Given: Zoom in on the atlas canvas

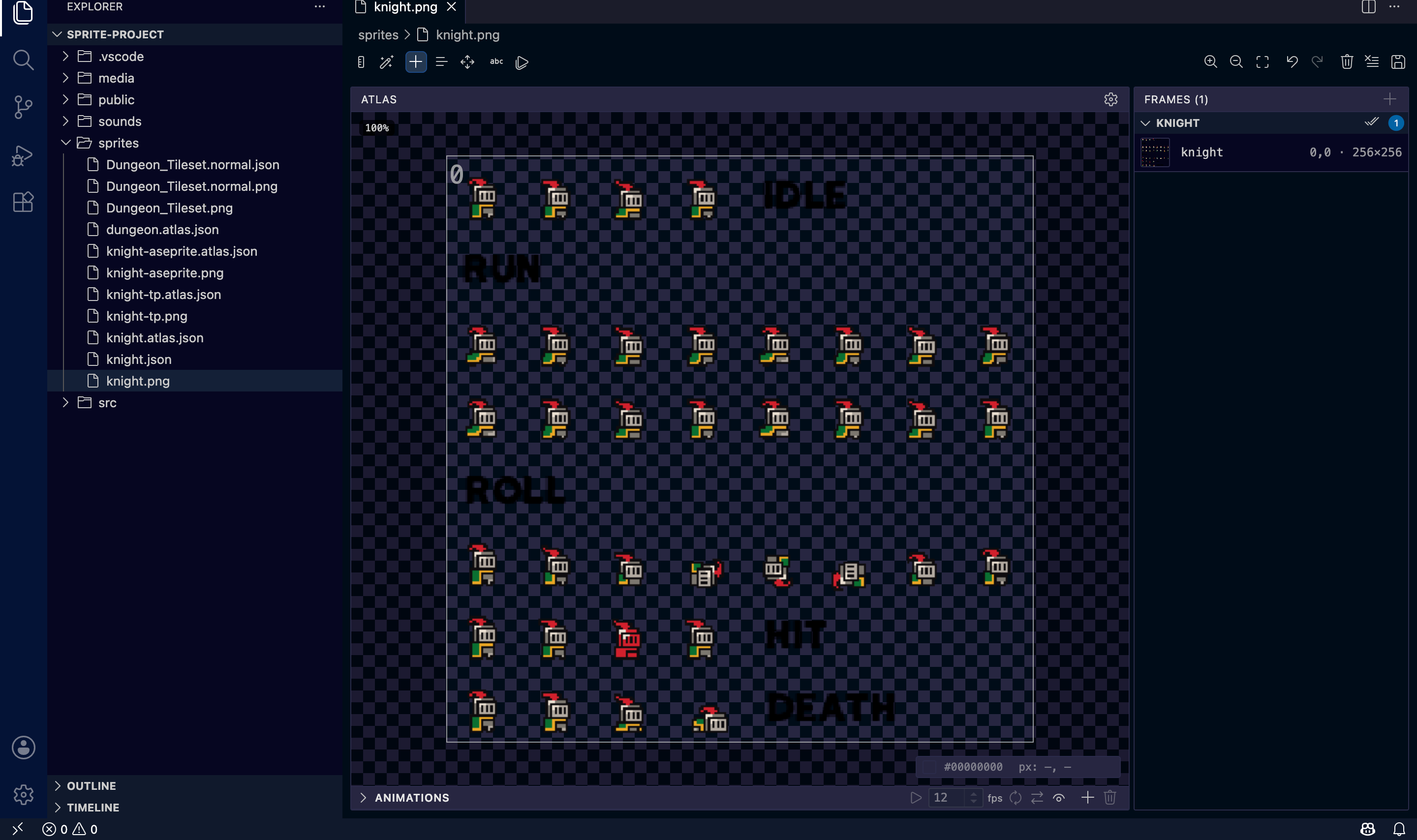Looking at the screenshot, I should [1210, 61].
